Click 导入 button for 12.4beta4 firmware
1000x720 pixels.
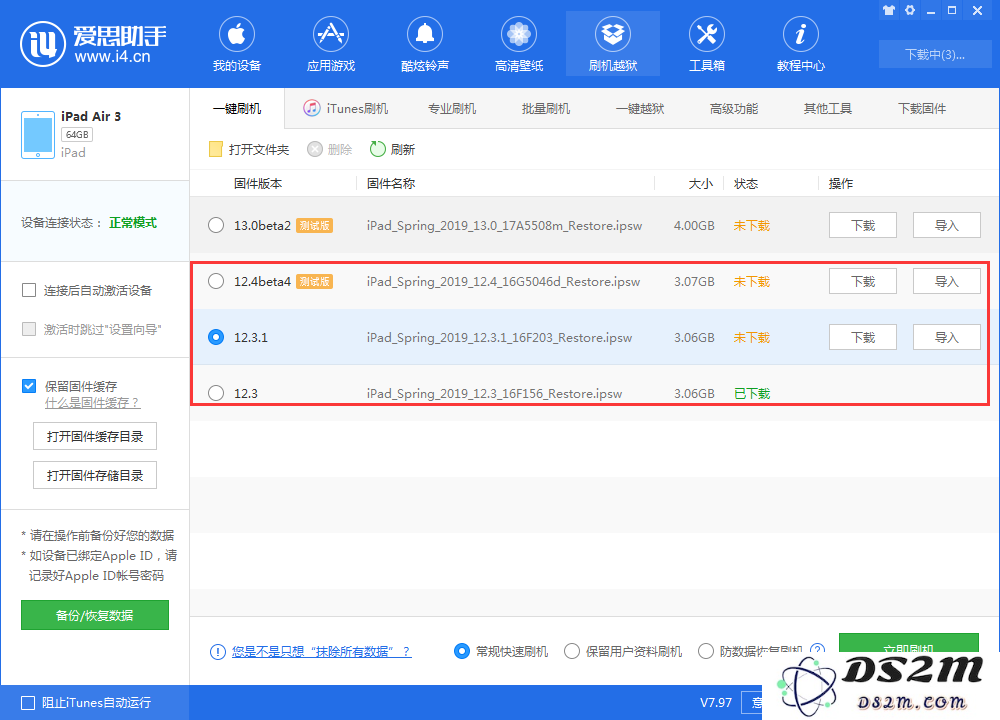click(x=946, y=281)
